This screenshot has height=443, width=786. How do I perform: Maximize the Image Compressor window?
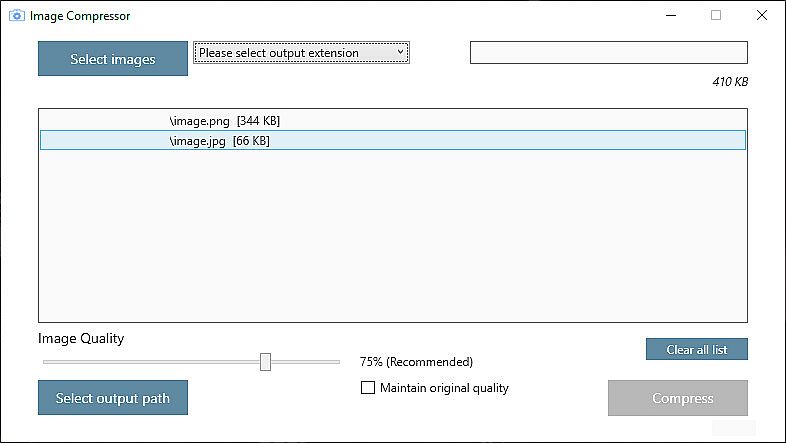tap(716, 16)
